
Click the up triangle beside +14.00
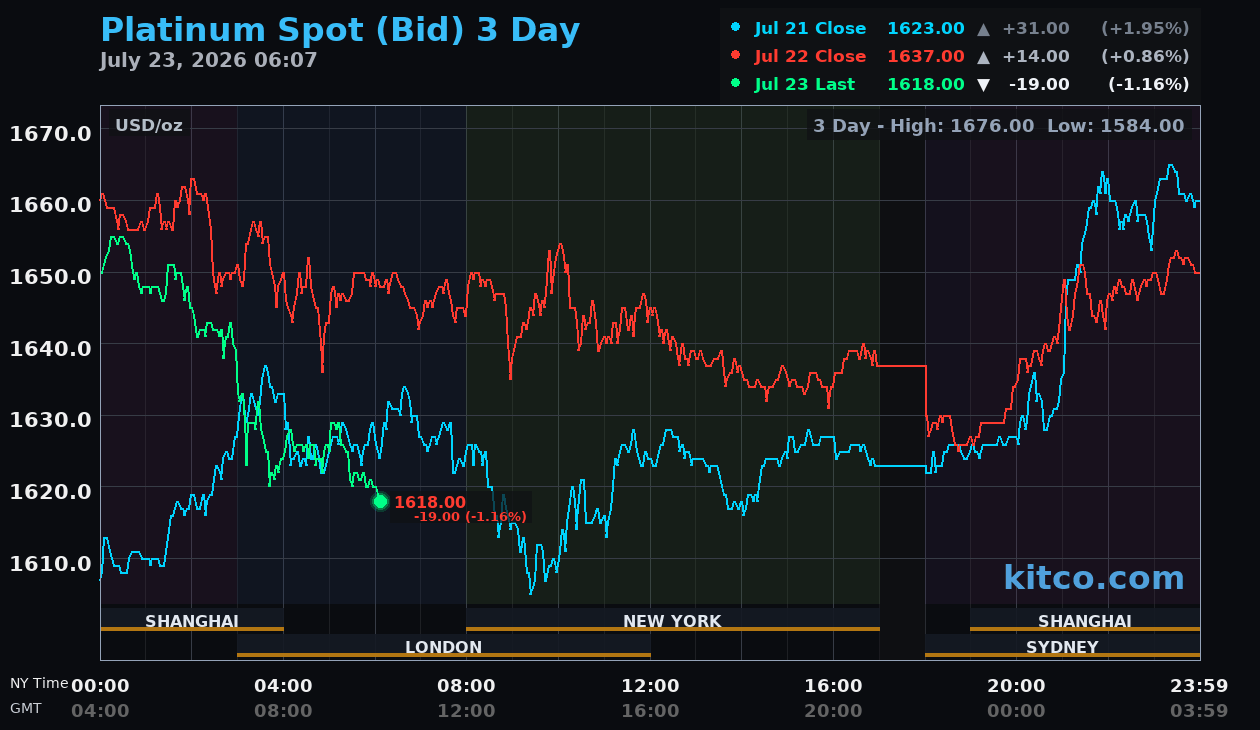pyautogui.click(x=984, y=57)
